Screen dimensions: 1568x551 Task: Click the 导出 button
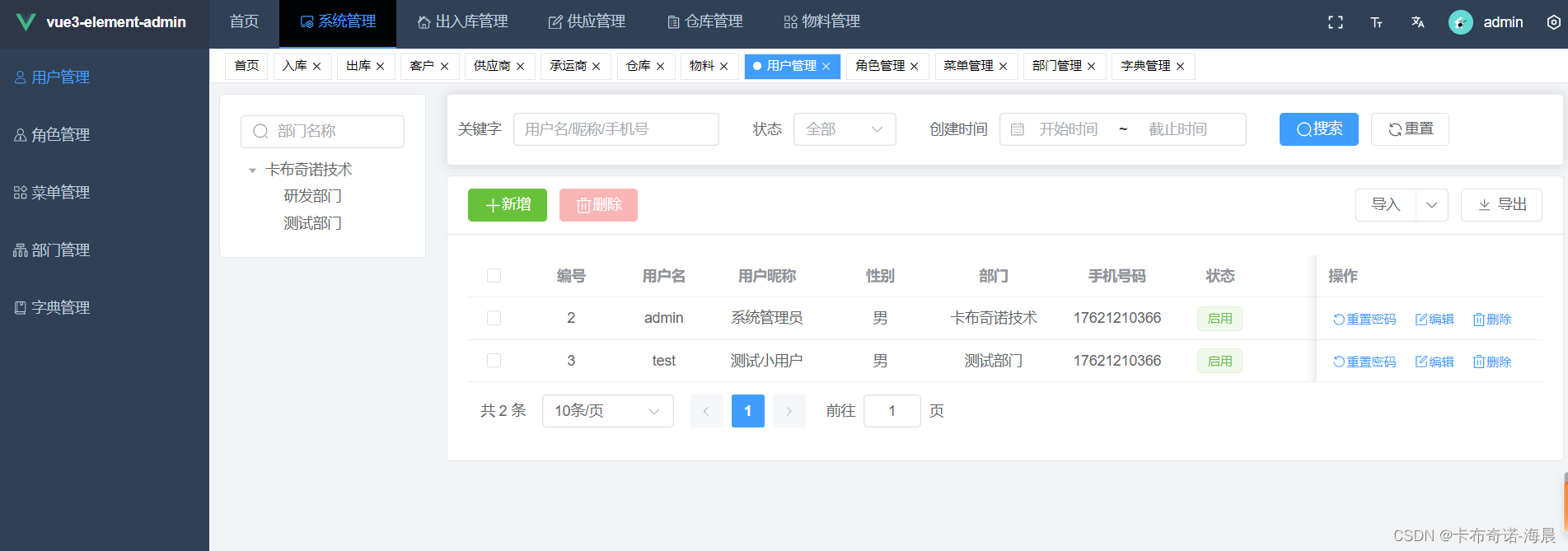(1501, 205)
